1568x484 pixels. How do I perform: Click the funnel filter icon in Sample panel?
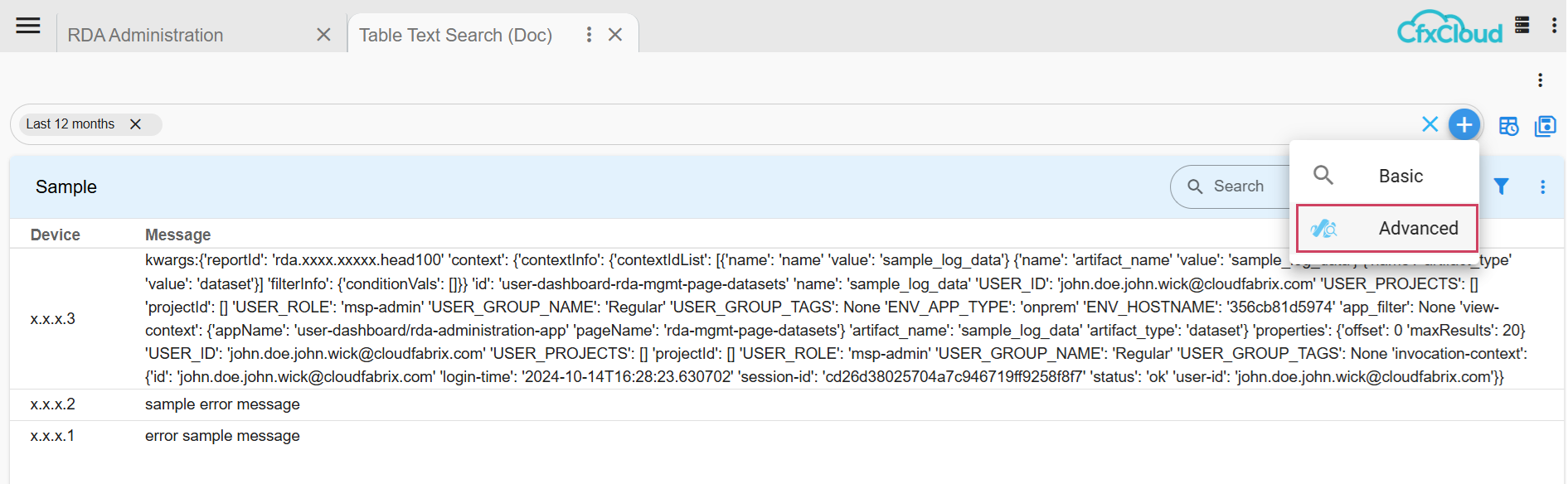point(1501,186)
